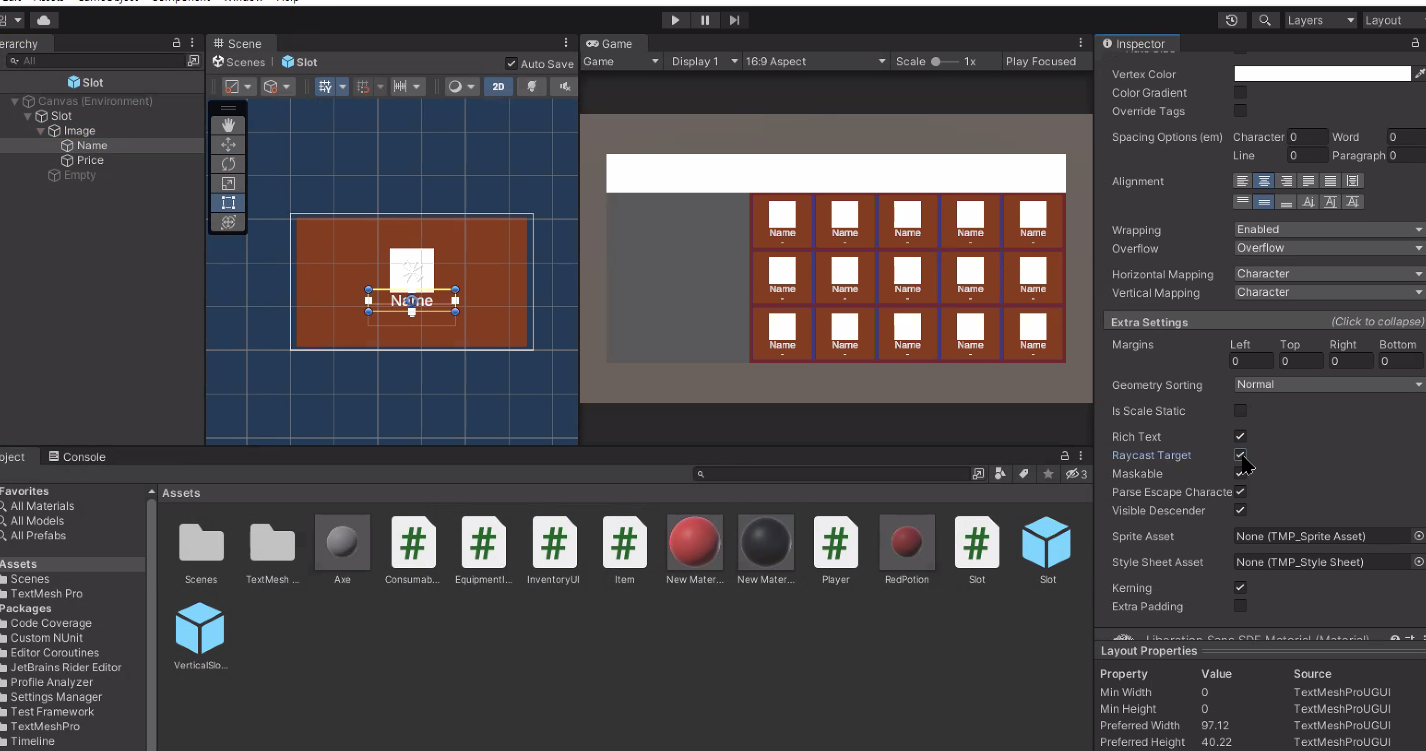The height and width of the screenshot is (751, 1426).
Task: Click the cloud services icon
Action: tap(45, 20)
